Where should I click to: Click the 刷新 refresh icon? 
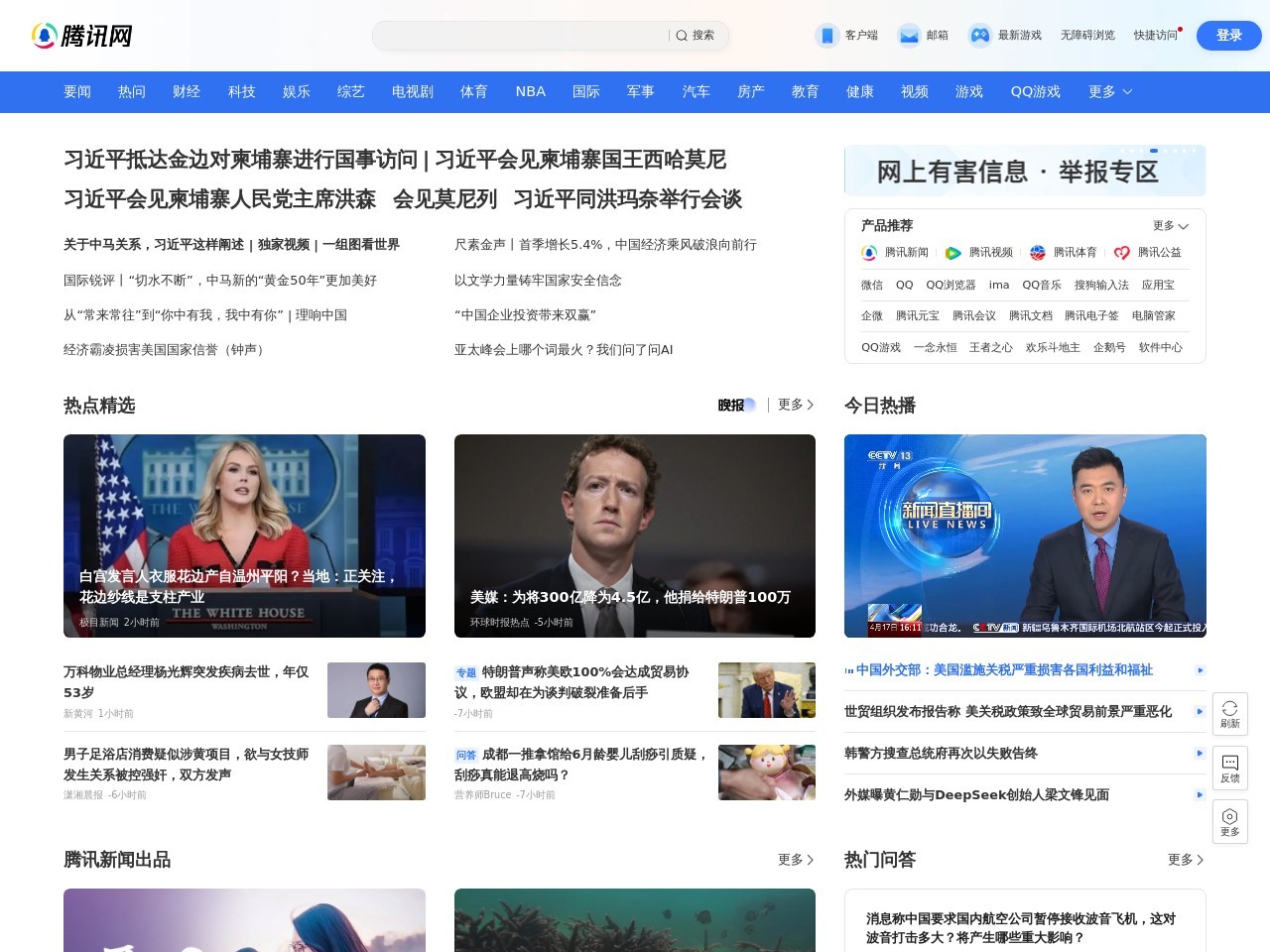pyautogui.click(x=1230, y=708)
